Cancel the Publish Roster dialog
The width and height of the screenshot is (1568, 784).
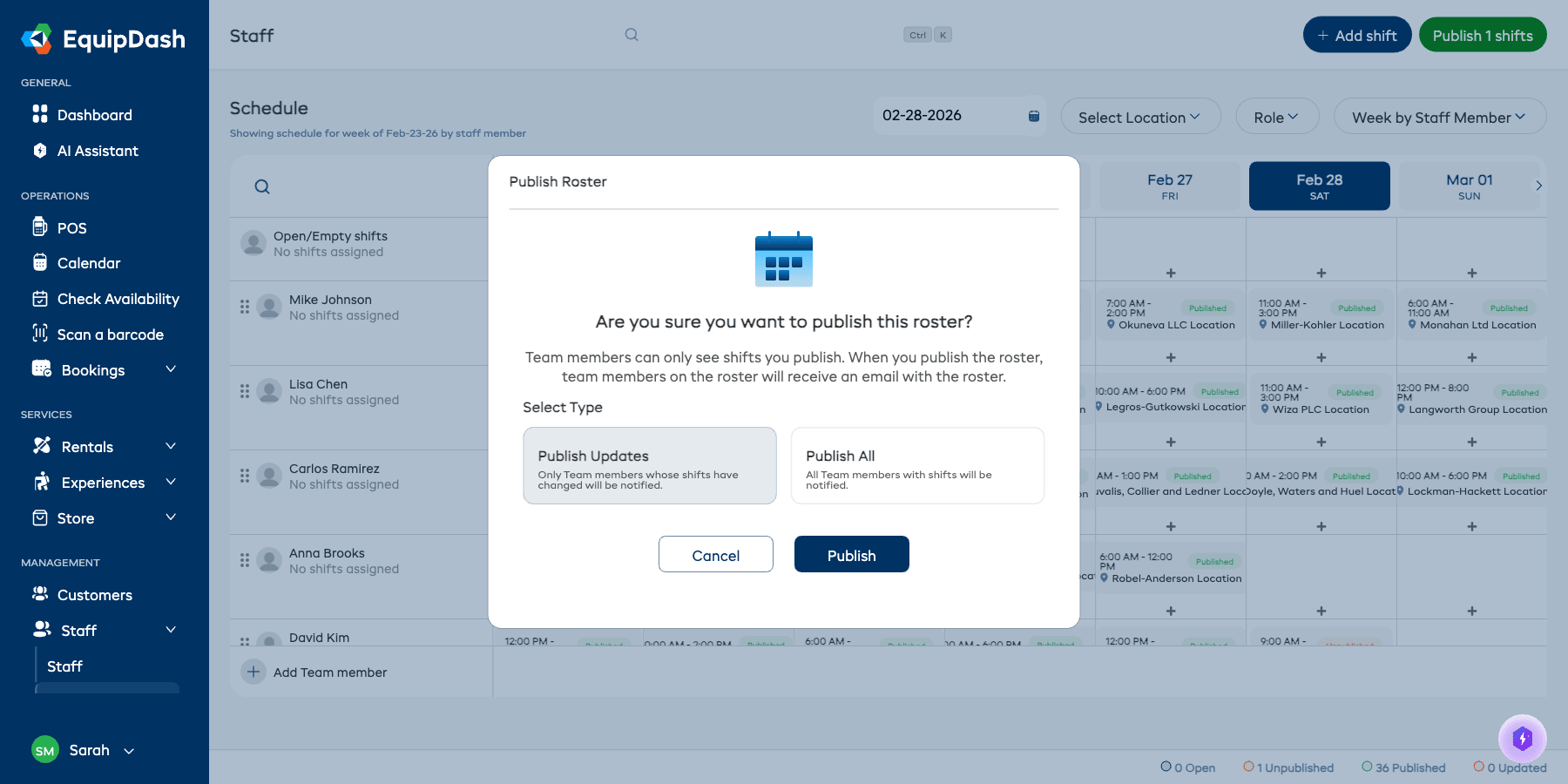pyautogui.click(x=715, y=554)
